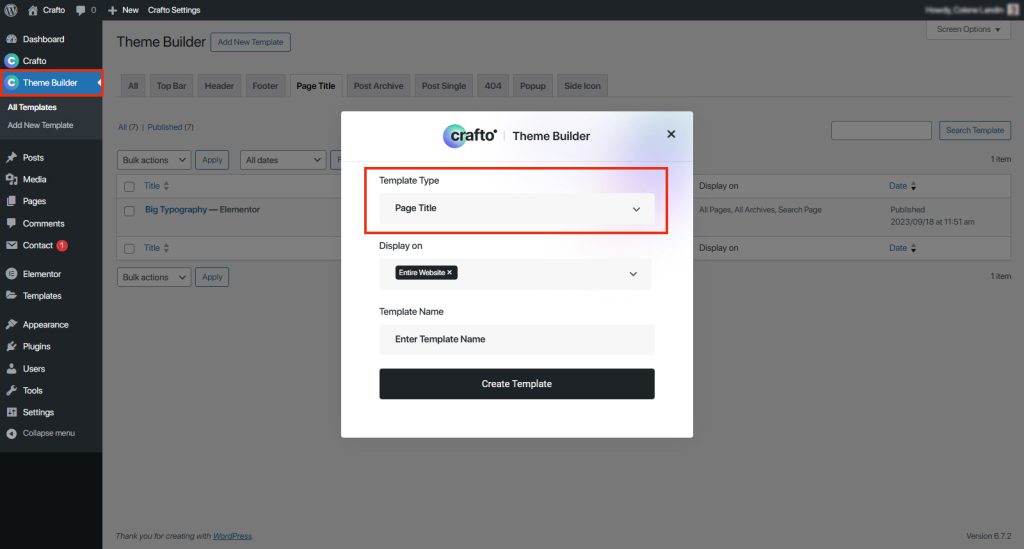Open Users sidebar icon
1024x549 pixels.
[11, 369]
